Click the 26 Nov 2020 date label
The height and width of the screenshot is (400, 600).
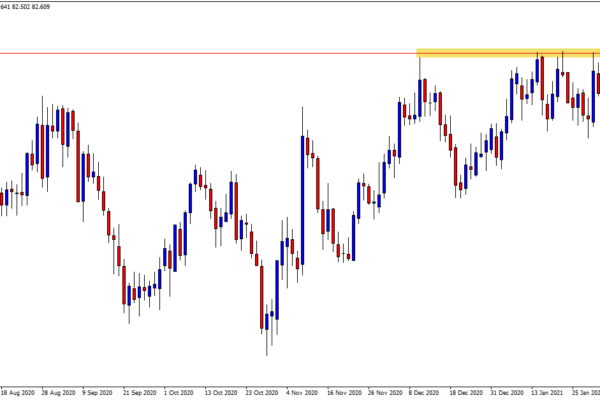pos(386,393)
